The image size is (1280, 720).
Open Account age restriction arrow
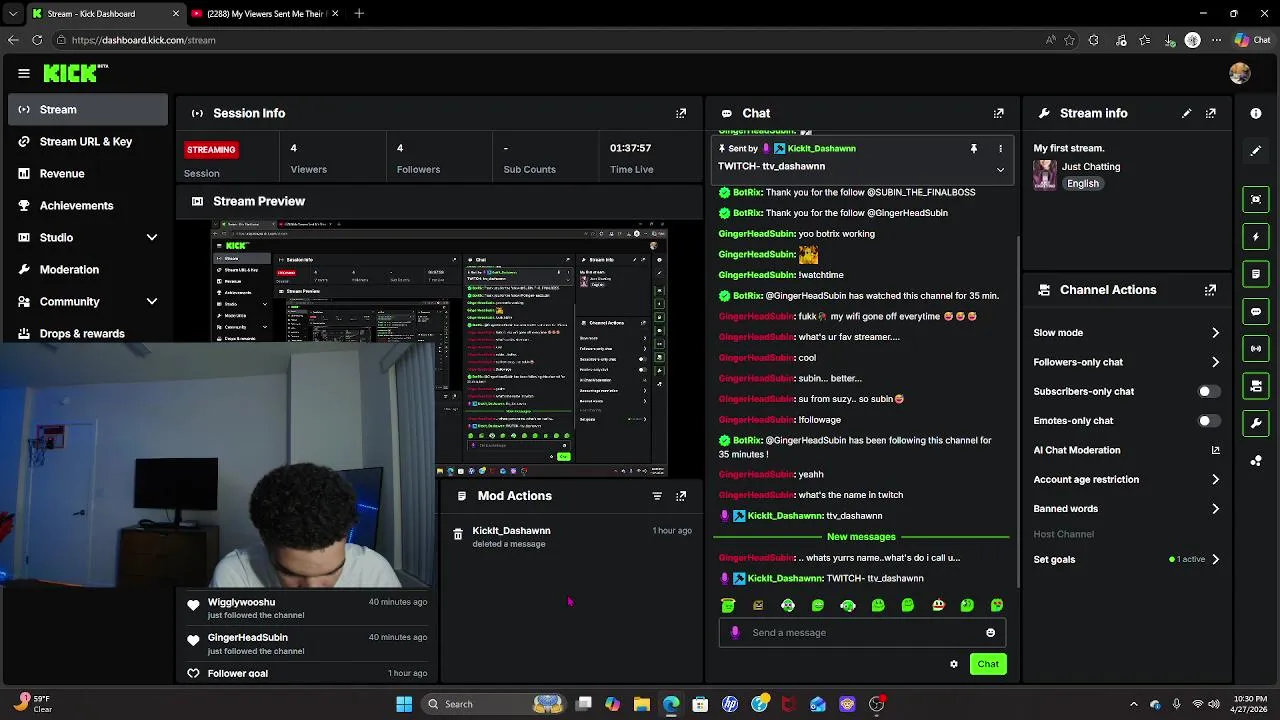(x=1215, y=480)
